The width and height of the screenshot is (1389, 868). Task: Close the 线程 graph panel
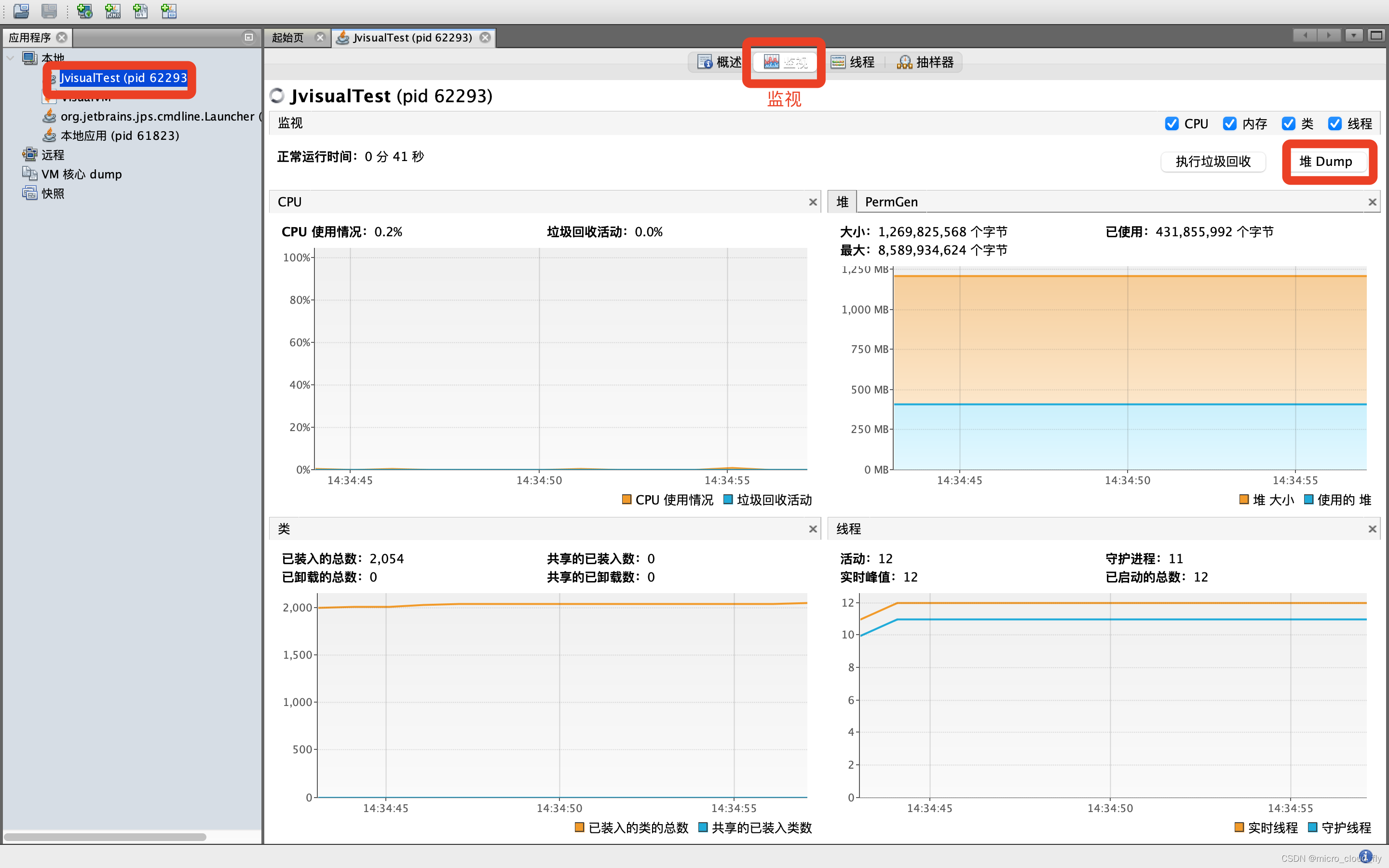click(x=1372, y=529)
